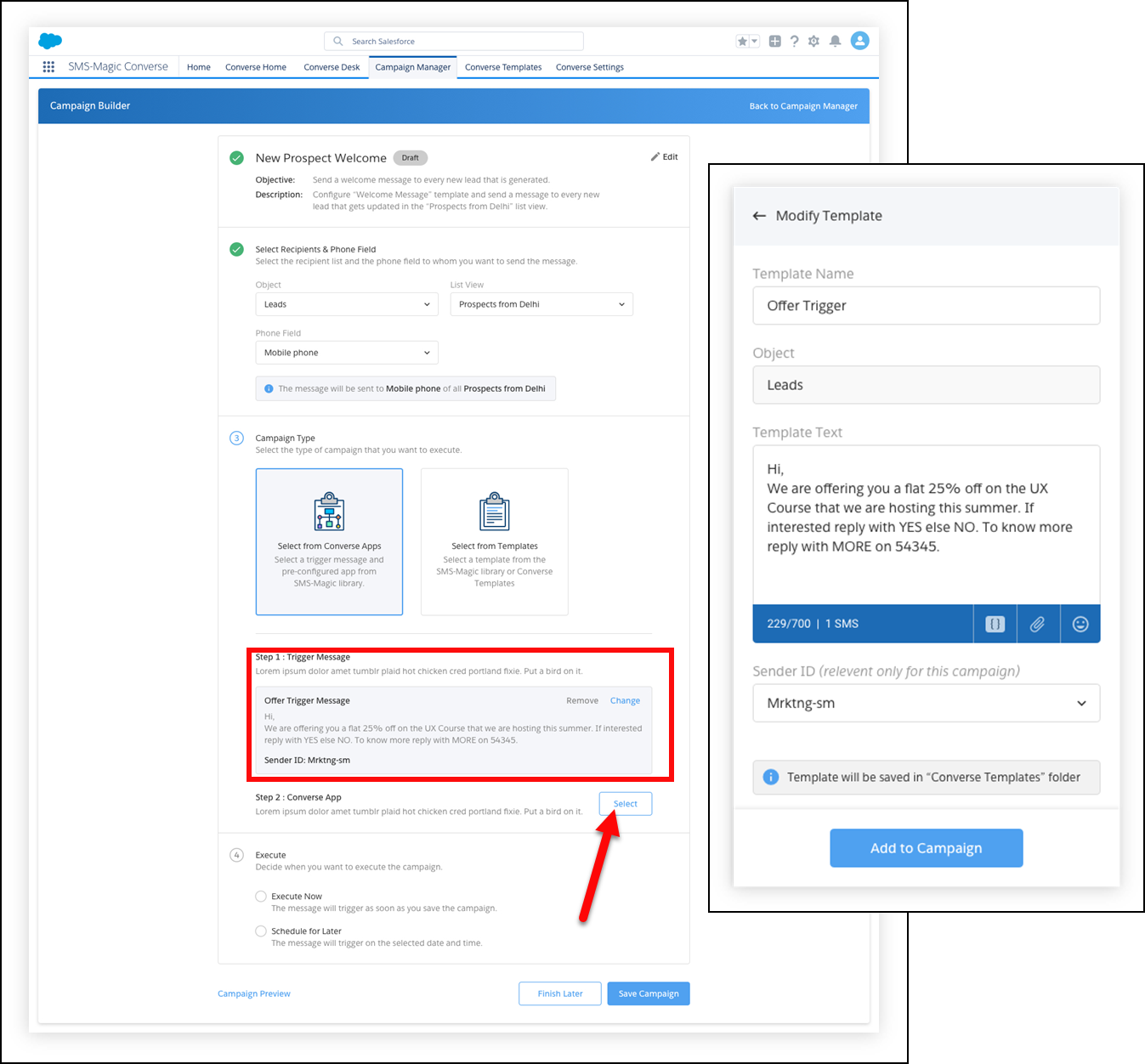
Task: Open the setup gear icon
Action: click(x=814, y=41)
